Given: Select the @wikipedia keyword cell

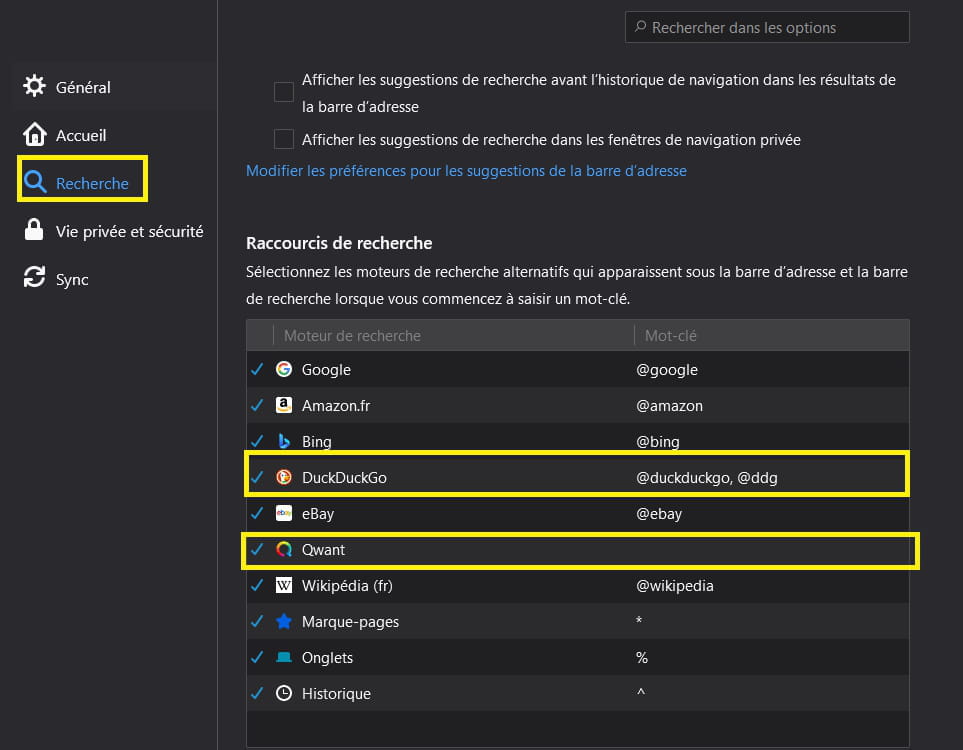Looking at the screenshot, I should pos(675,586).
